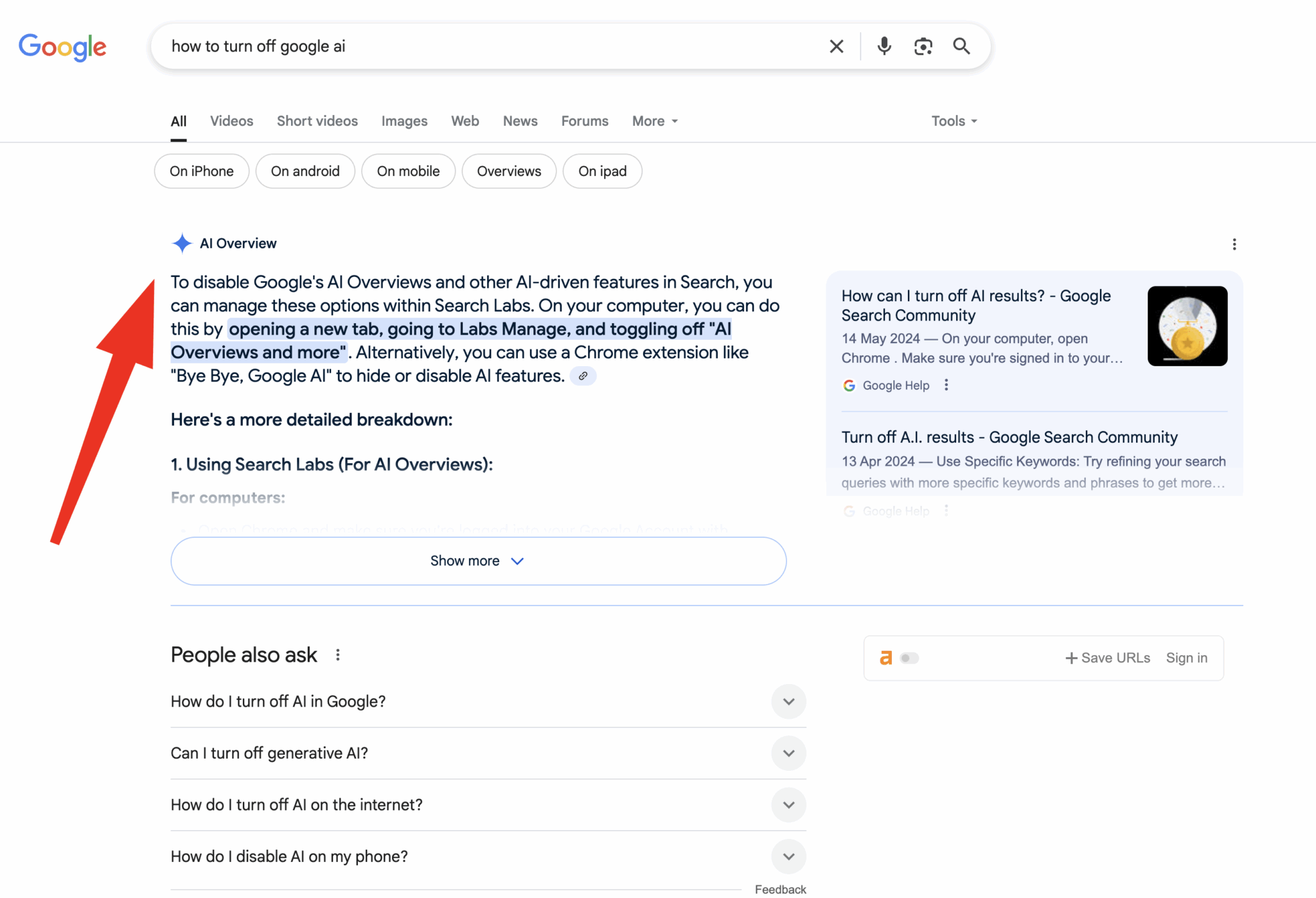Click the Google logo
Viewport: 1316px width, 898px height.
[x=62, y=47]
